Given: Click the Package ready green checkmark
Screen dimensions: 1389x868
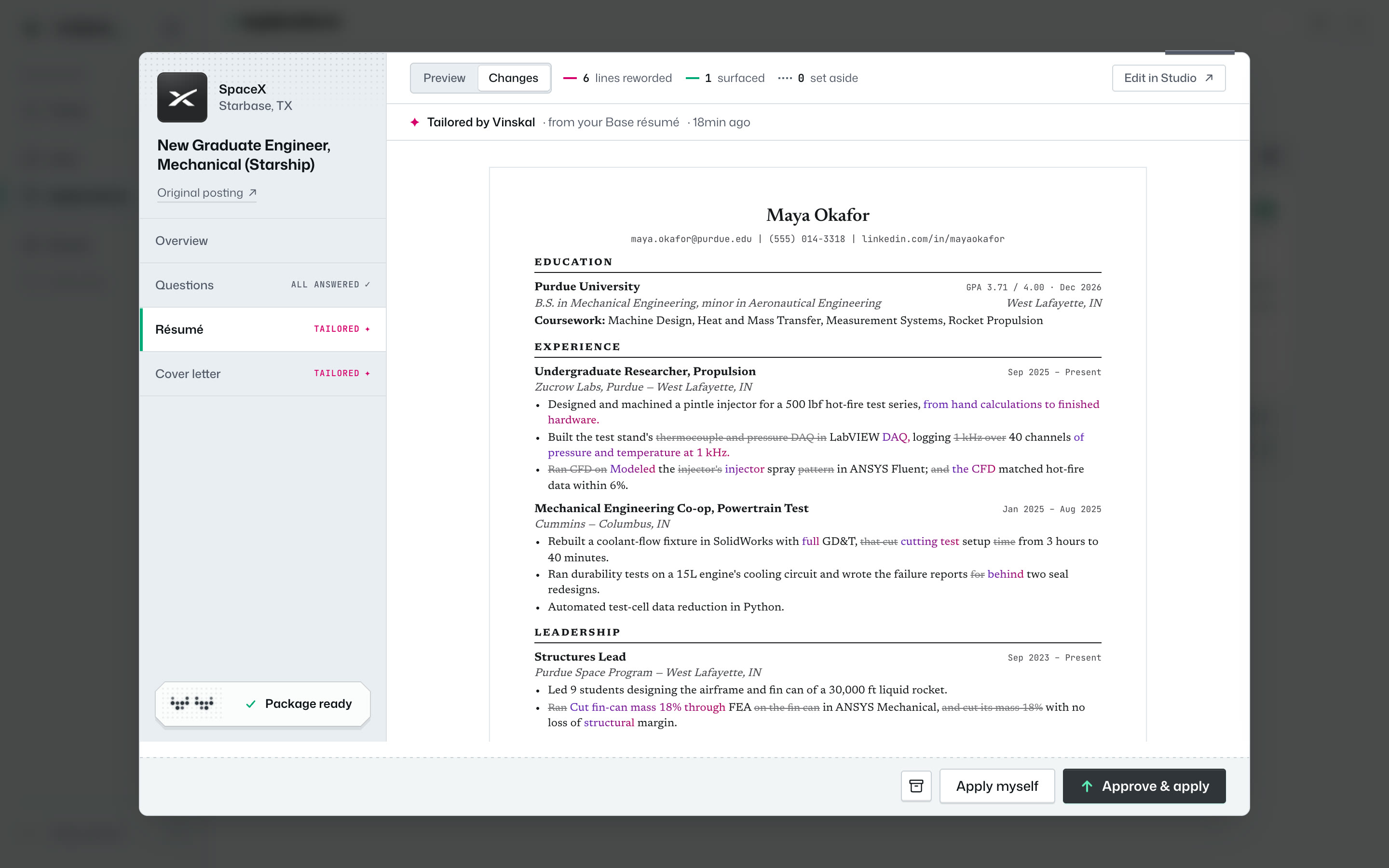Looking at the screenshot, I should (x=250, y=704).
